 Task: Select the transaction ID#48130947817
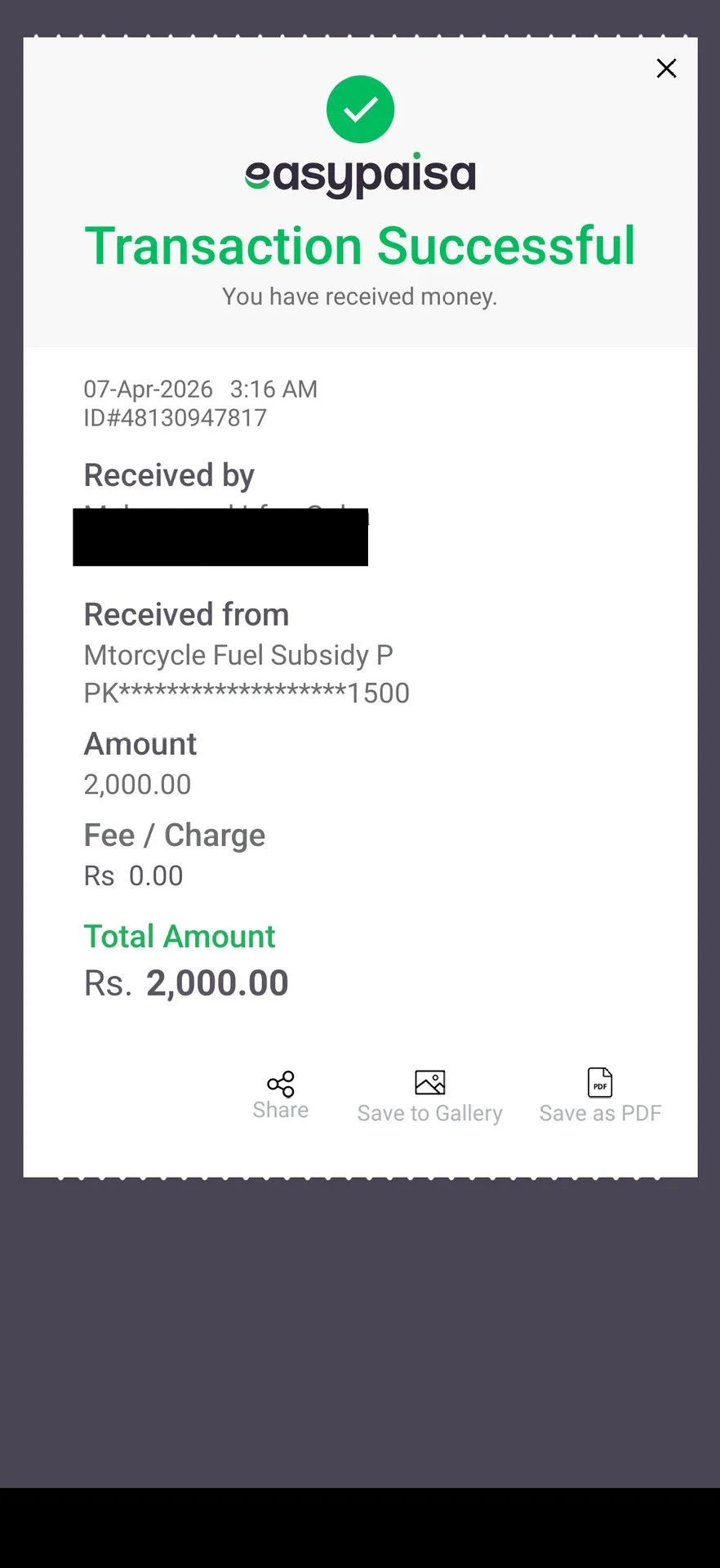pyautogui.click(x=176, y=418)
